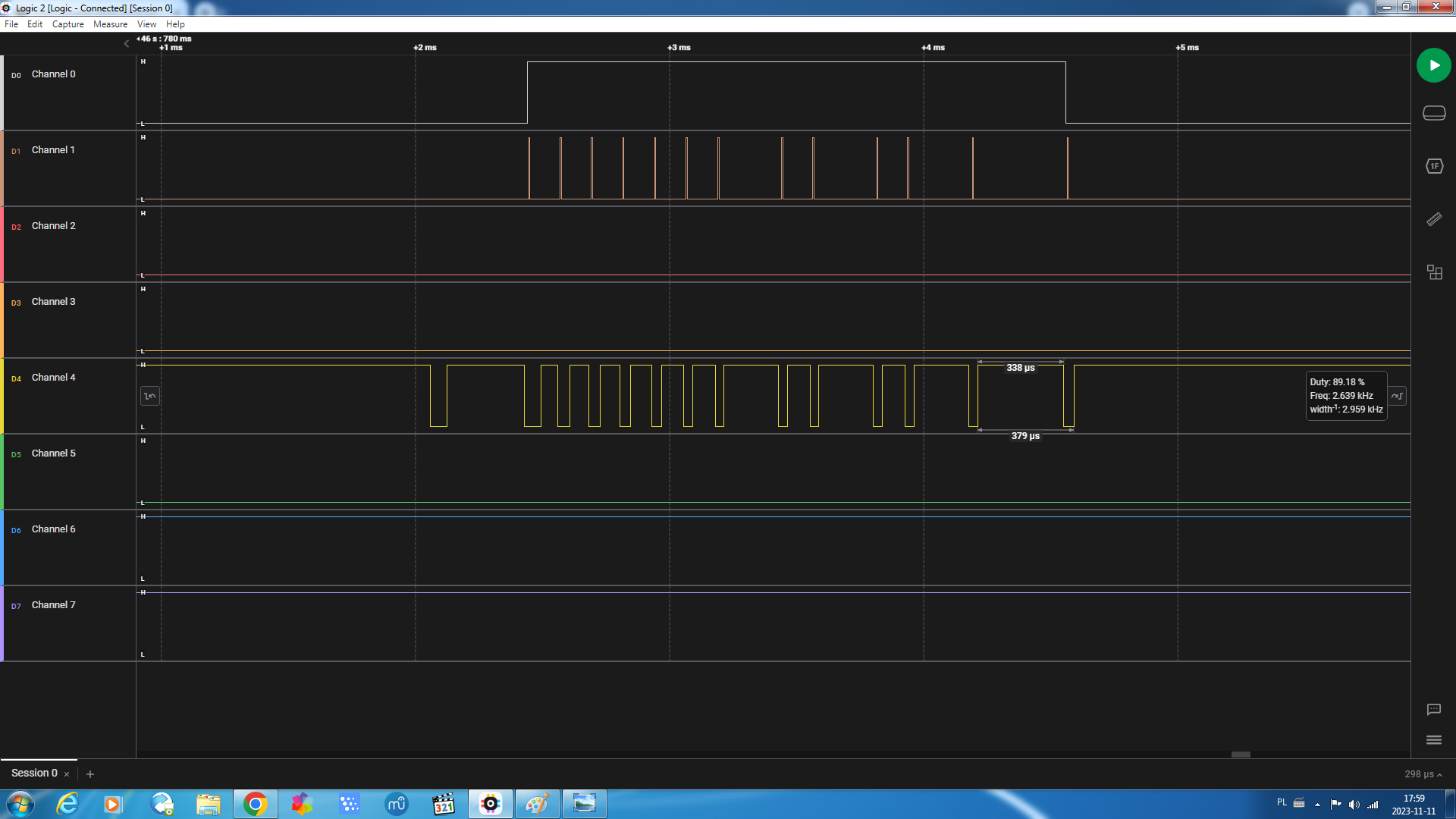Open Chrome from the taskbar
The width and height of the screenshot is (1456, 819).
[x=256, y=804]
